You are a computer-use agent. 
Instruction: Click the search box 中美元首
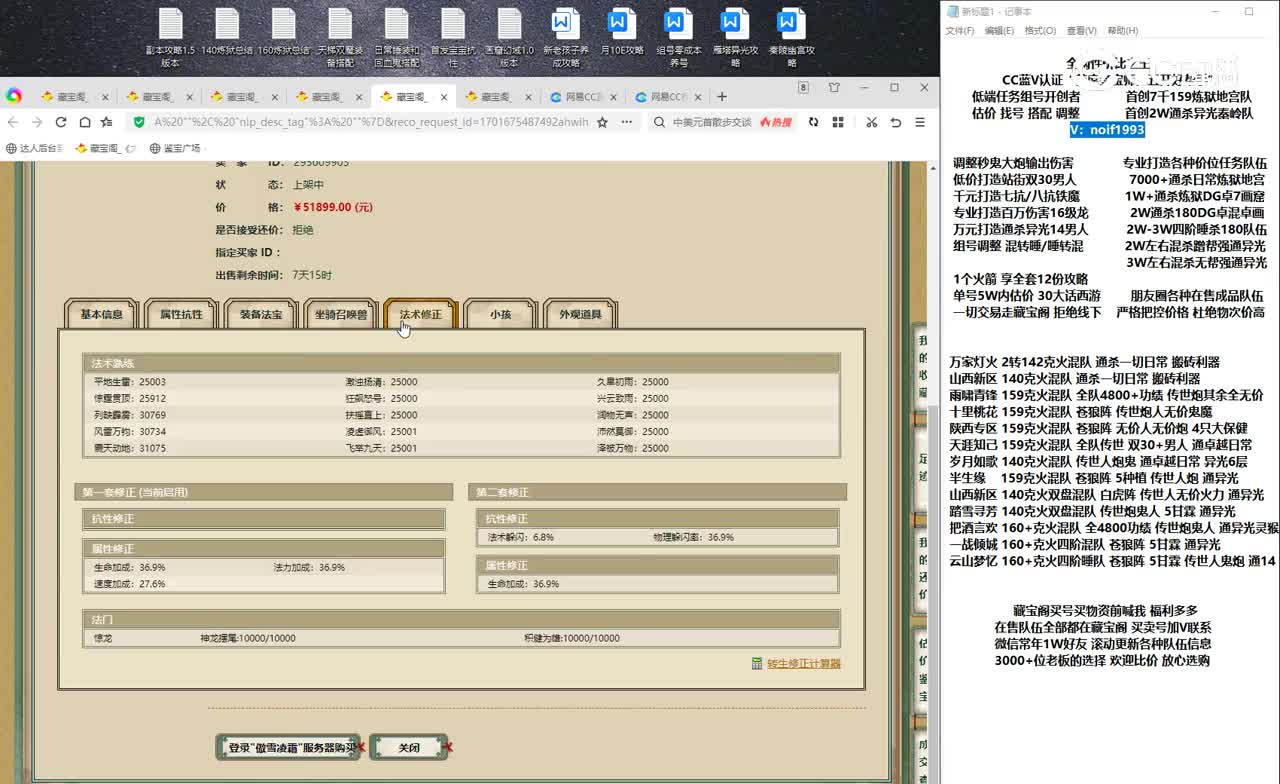click(712, 122)
